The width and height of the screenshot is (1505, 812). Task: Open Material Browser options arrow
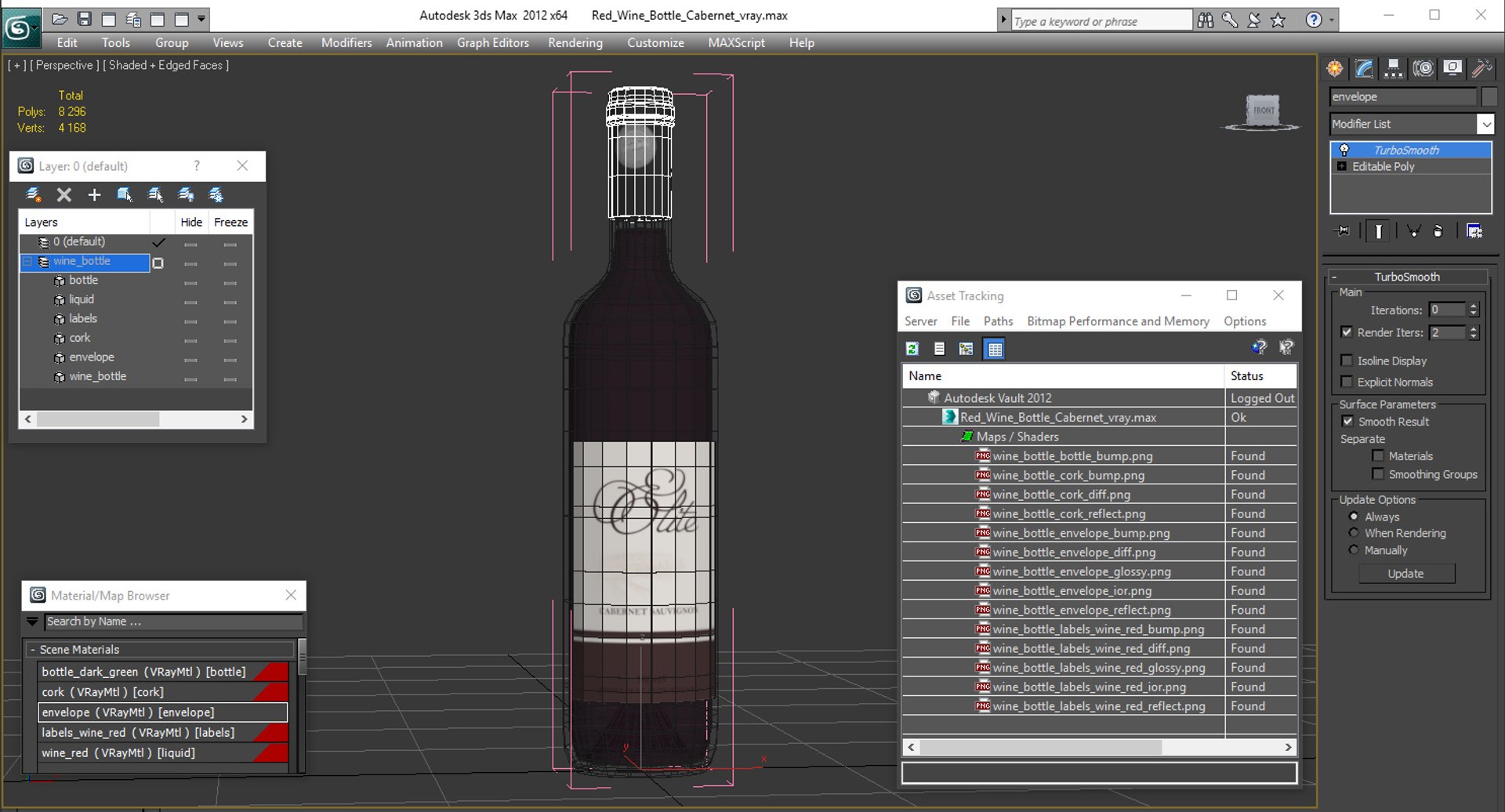[x=32, y=622]
